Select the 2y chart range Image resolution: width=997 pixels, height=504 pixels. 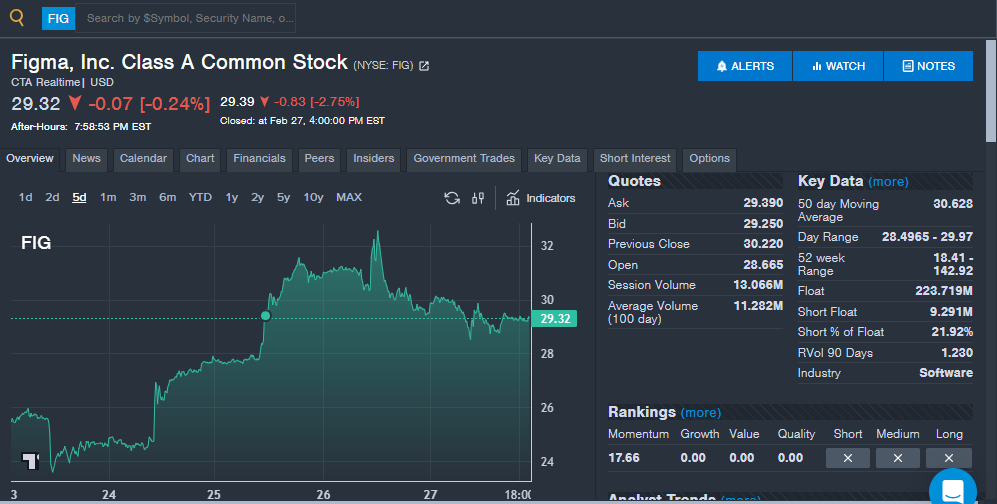coord(257,198)
